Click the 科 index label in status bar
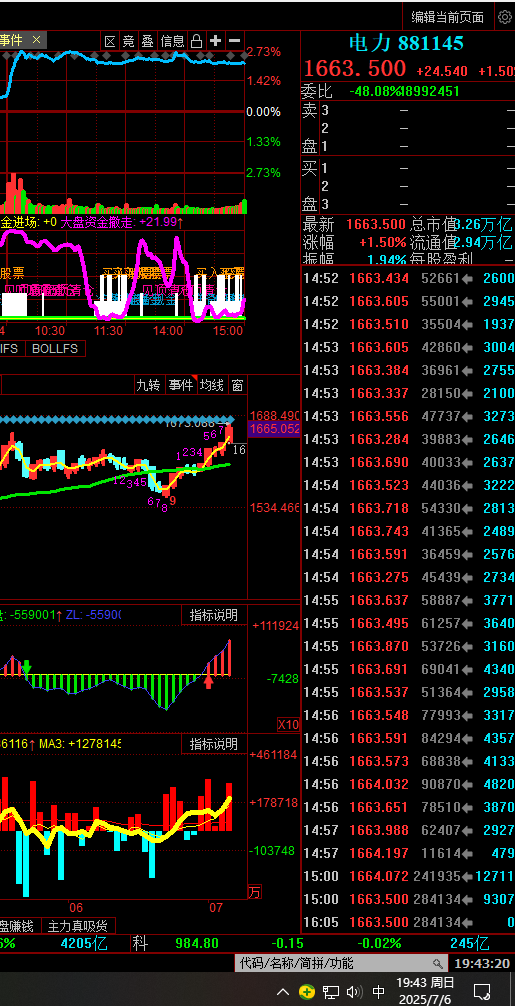515x1006 pixels. [x=140, y=943]
